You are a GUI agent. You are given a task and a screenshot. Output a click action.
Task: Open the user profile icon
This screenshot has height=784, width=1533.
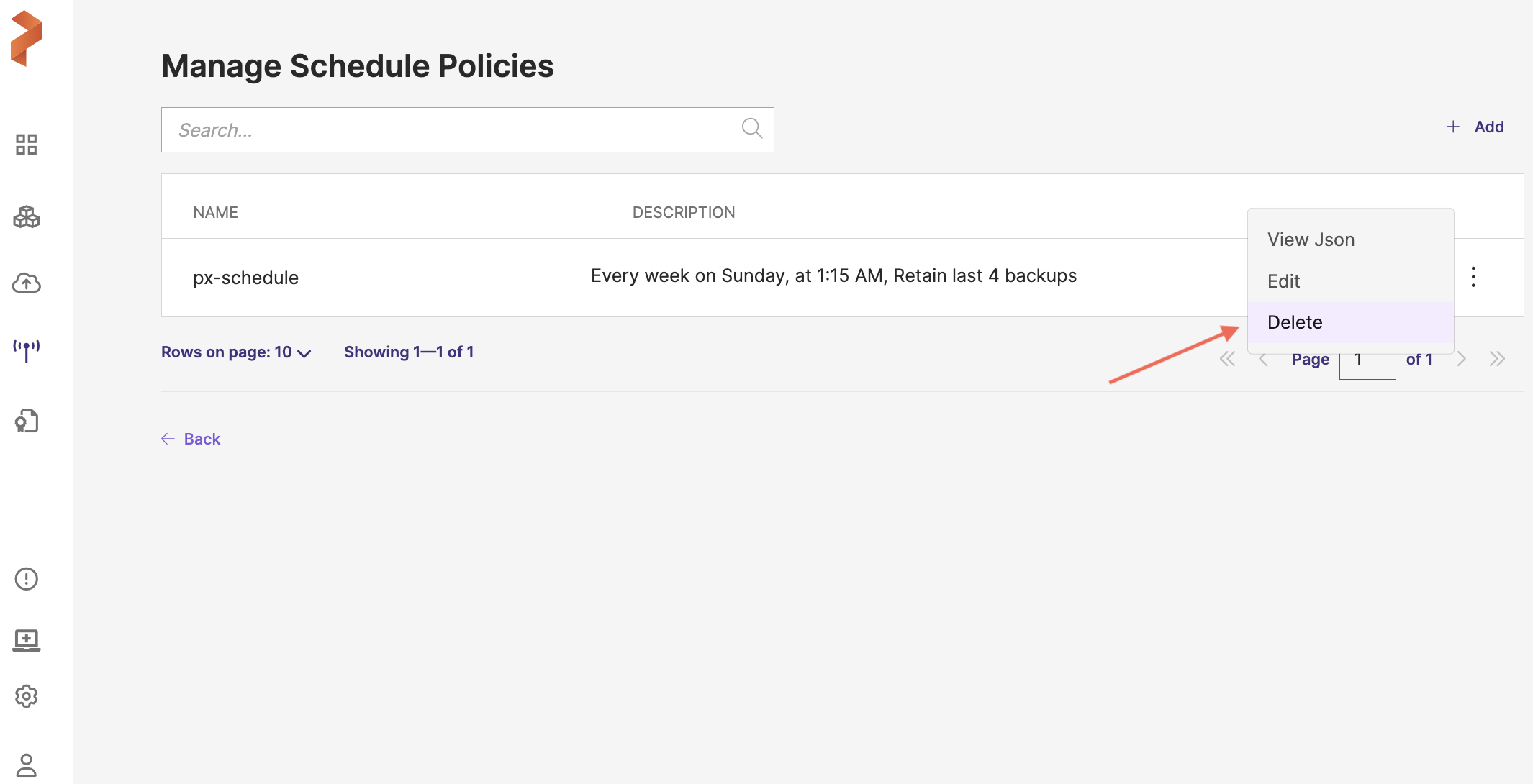click(x=27, y=765)
